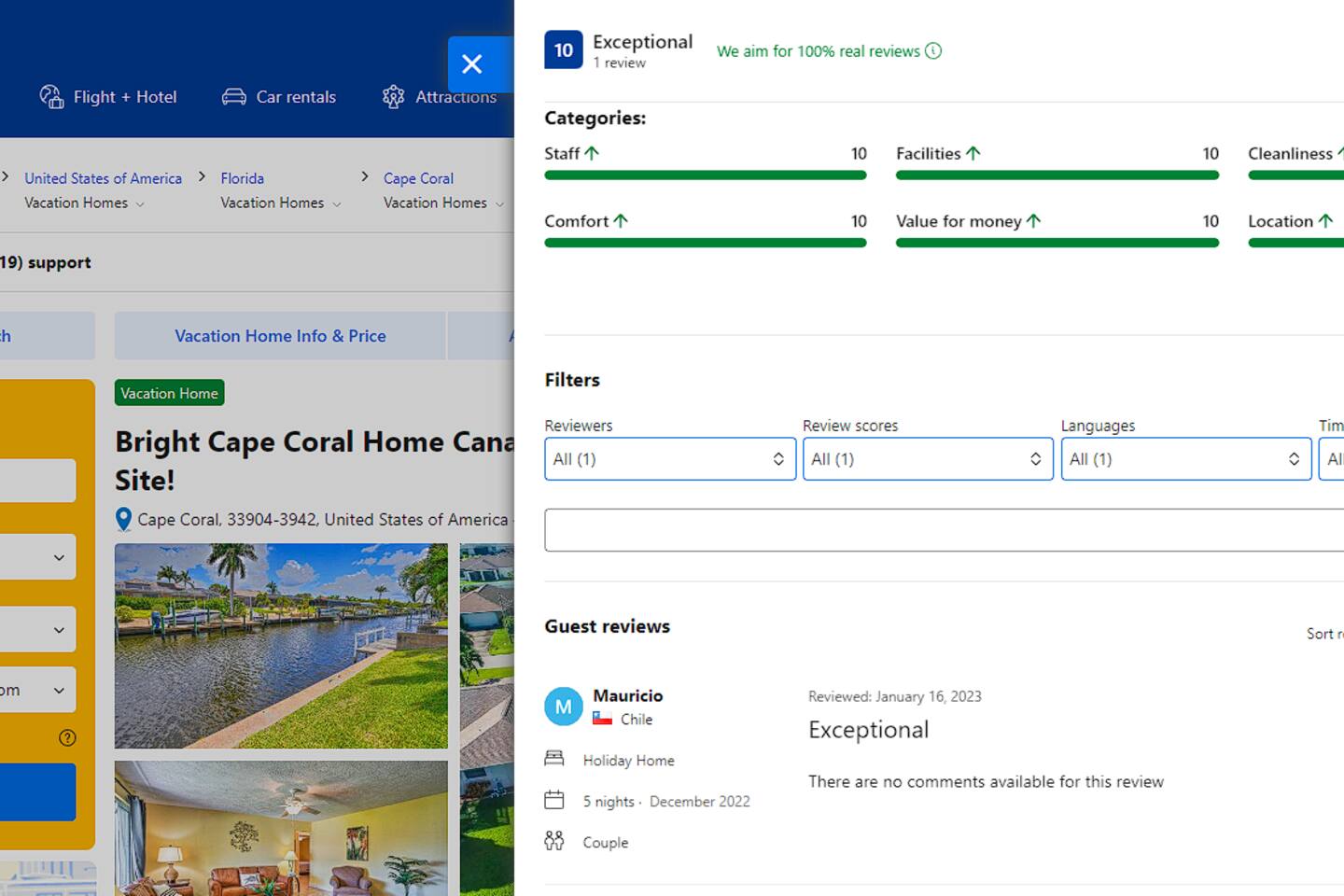
Task: Open the United States of America link
Action: (103, 178)
